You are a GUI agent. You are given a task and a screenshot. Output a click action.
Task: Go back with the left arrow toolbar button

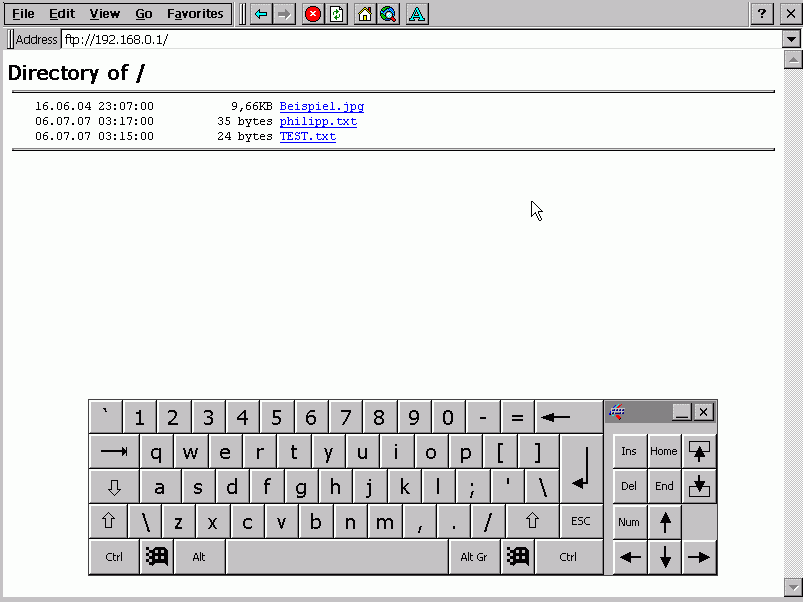[x=261, y=14]
